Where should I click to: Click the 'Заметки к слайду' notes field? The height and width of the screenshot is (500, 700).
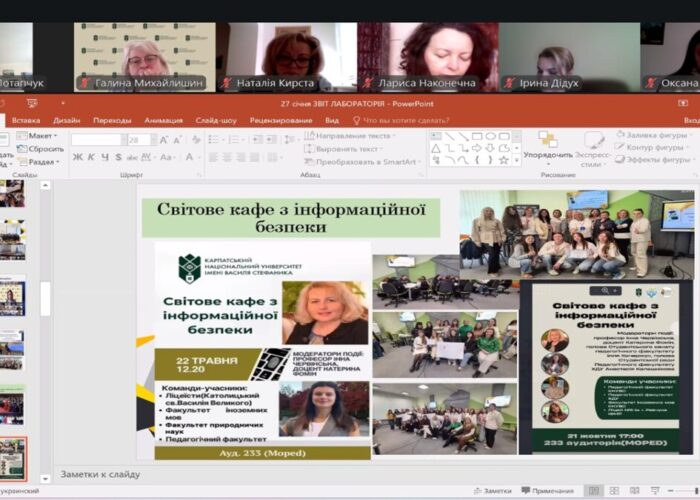click(x=100, y=473)
